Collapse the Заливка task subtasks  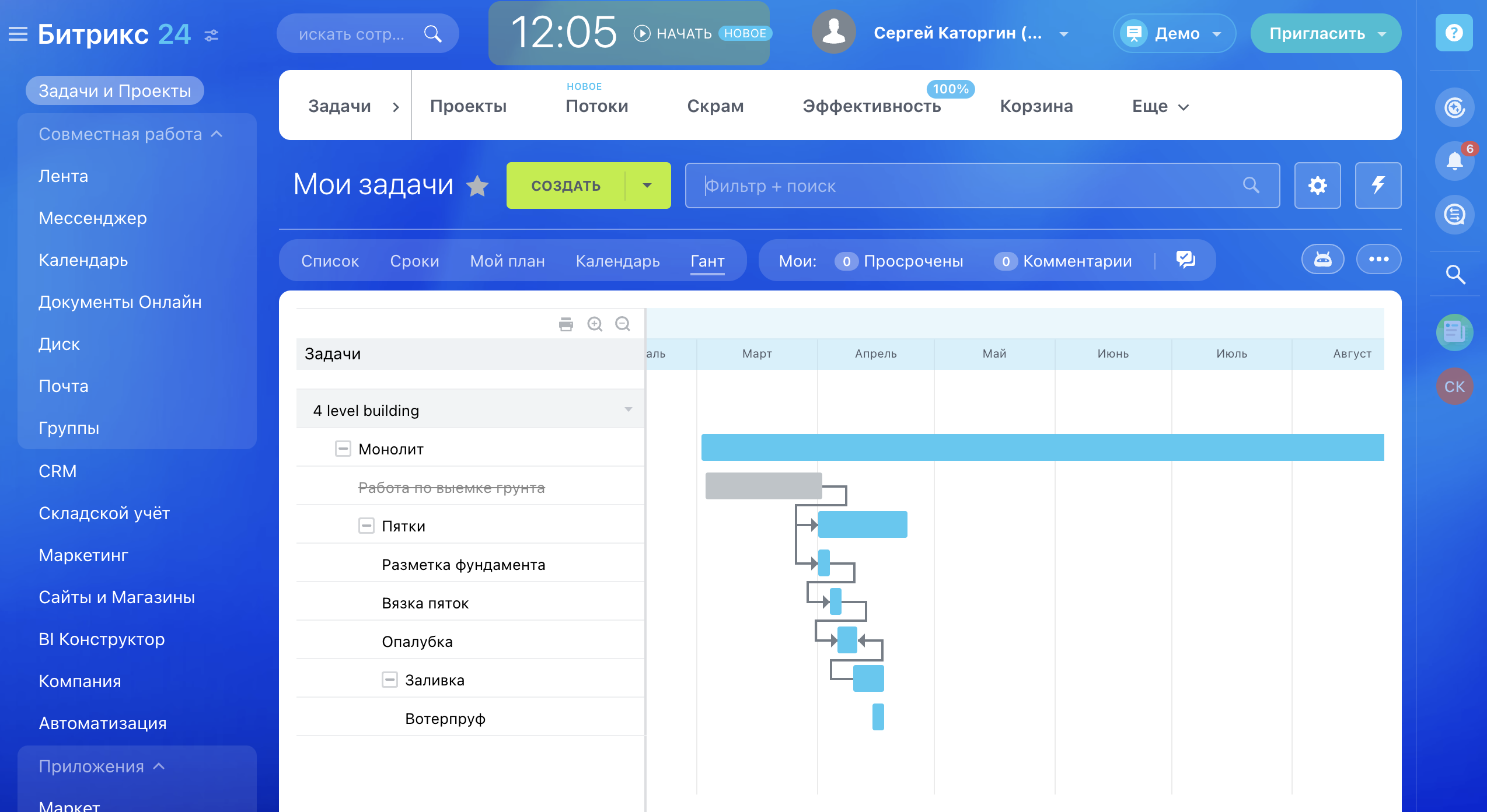pyautogui.click(x=389, y=680)
